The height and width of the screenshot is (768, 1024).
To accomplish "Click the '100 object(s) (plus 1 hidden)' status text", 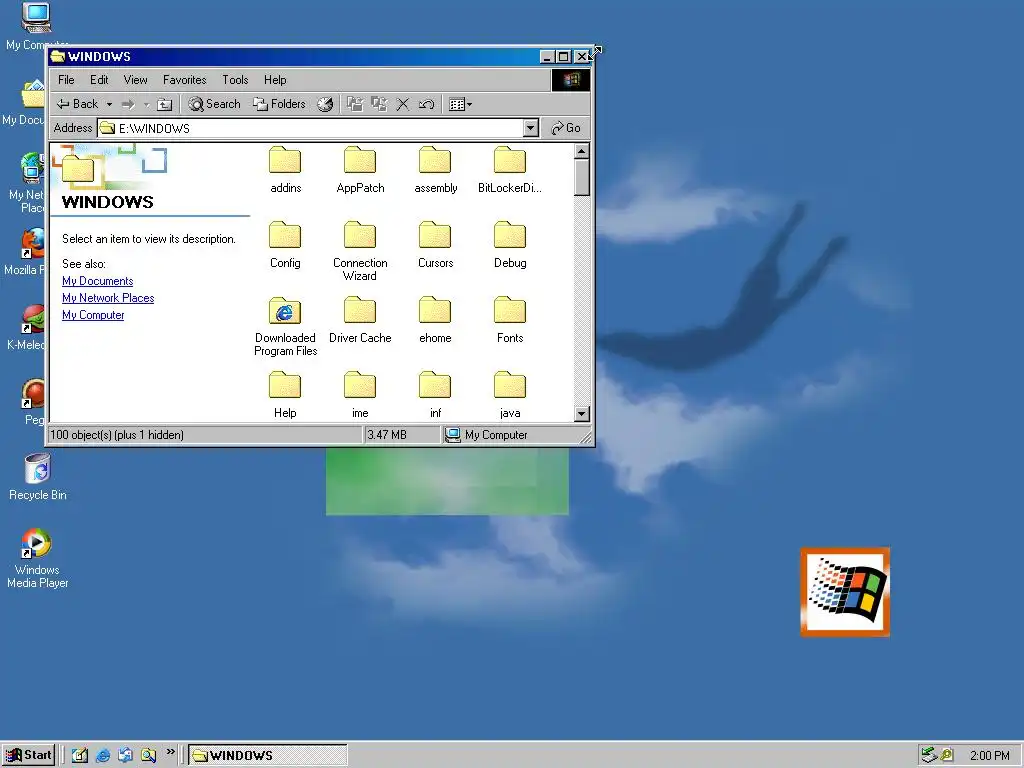I will (117, 435).
